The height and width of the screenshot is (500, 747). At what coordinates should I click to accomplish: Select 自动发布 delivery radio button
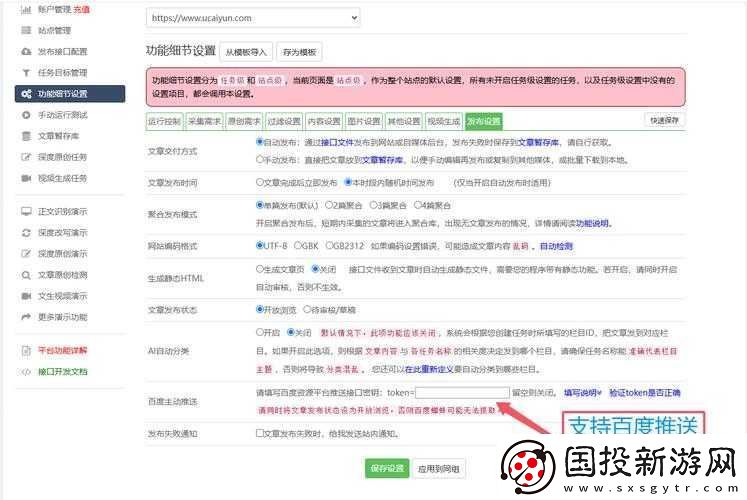(x=260, y=142)
